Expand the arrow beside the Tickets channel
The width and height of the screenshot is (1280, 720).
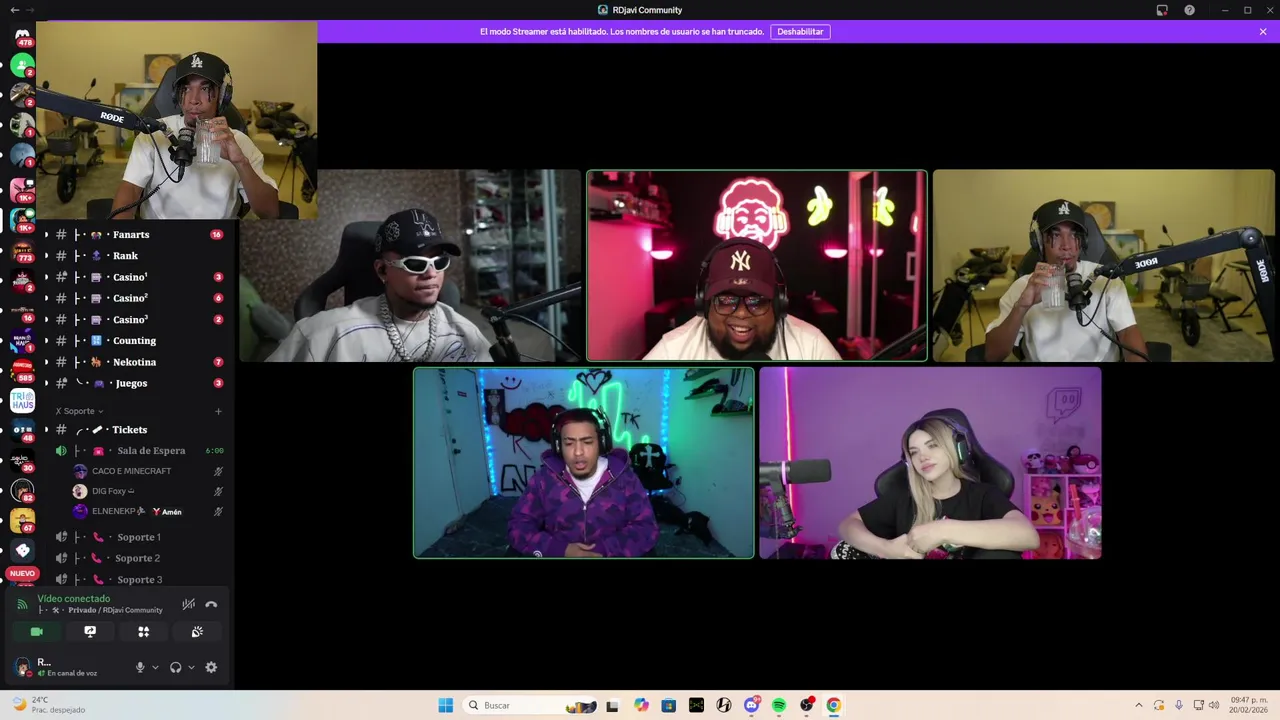pyautogui.click(x=46, y=430)
